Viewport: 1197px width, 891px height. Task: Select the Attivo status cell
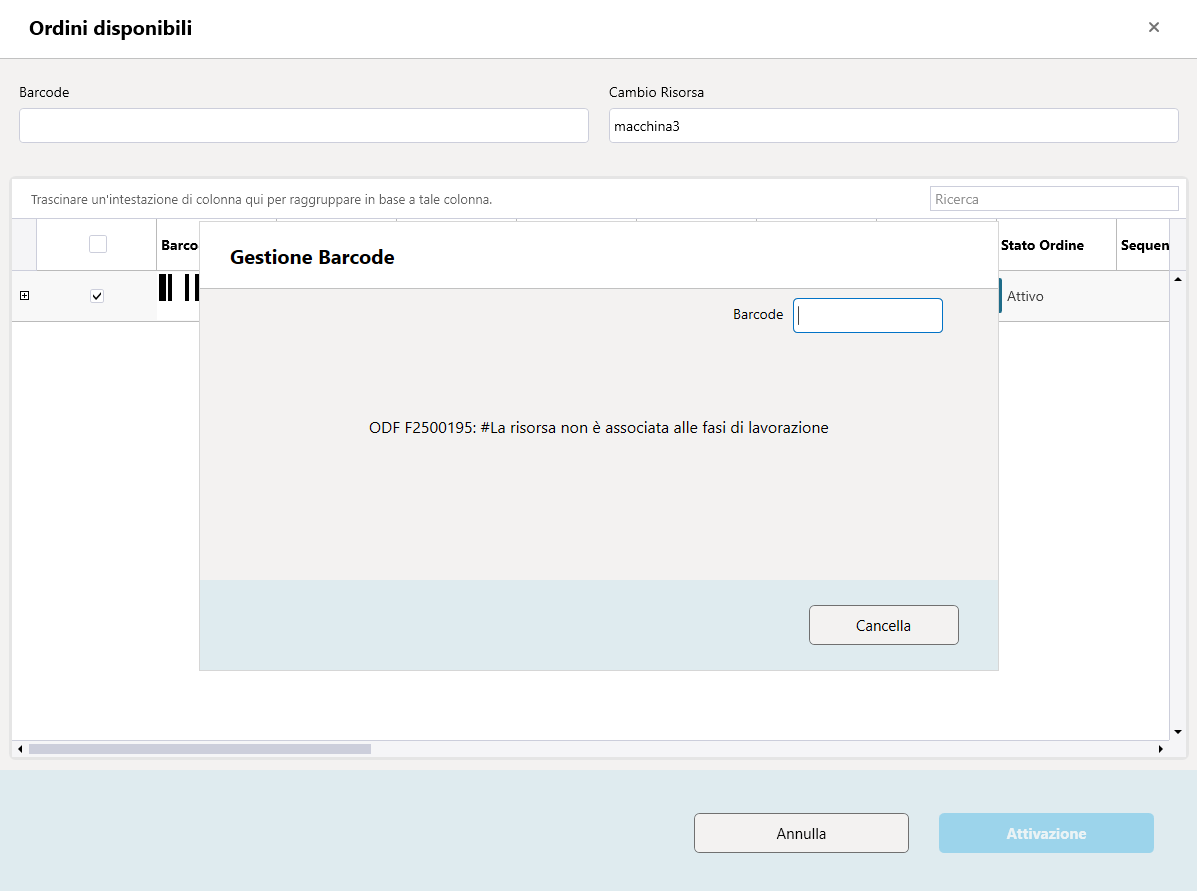[x=1084, y=296]
